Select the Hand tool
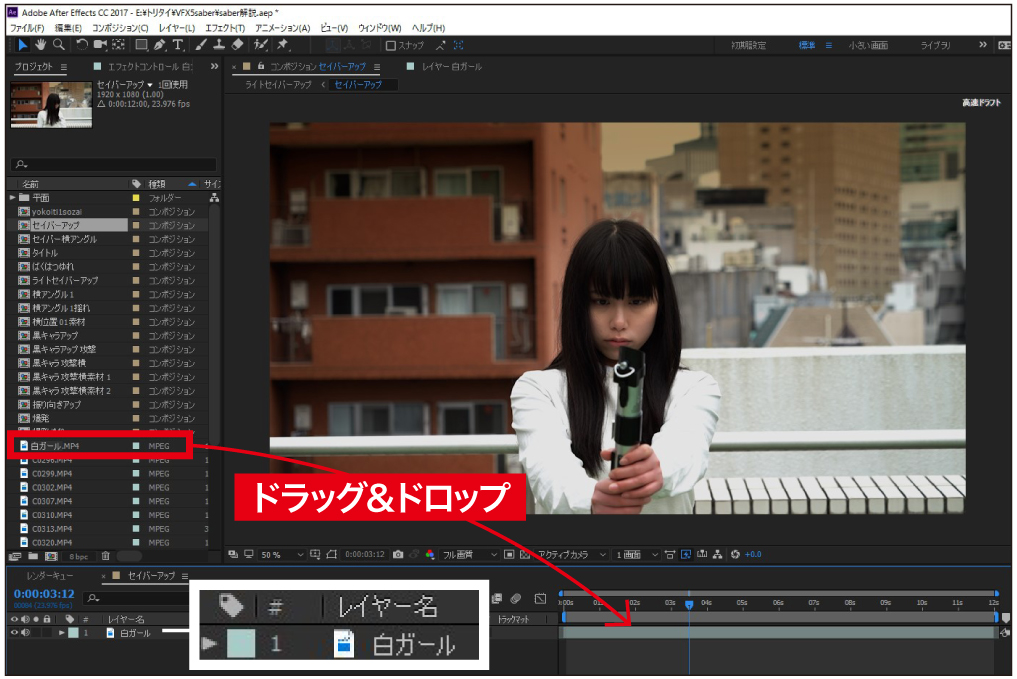Screen dimensions: 1017x679 40,45
